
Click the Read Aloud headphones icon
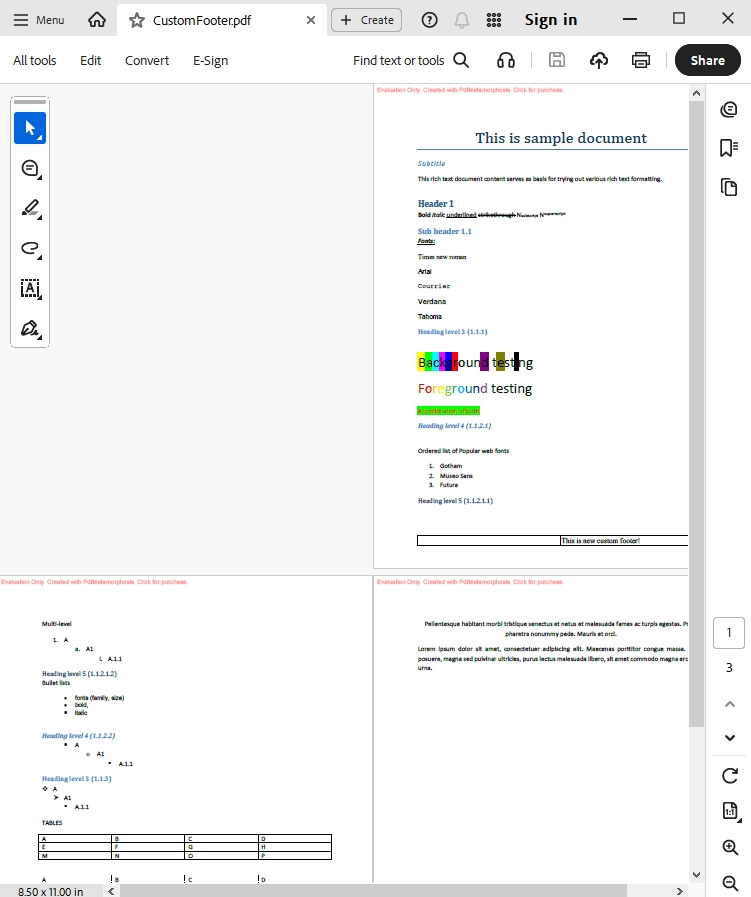coord(506,60)
